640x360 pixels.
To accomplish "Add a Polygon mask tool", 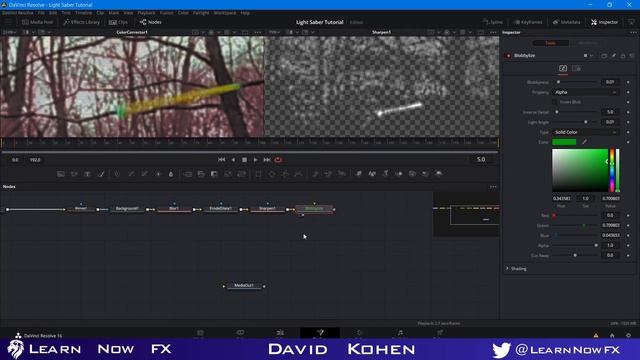I will [285, 174].
